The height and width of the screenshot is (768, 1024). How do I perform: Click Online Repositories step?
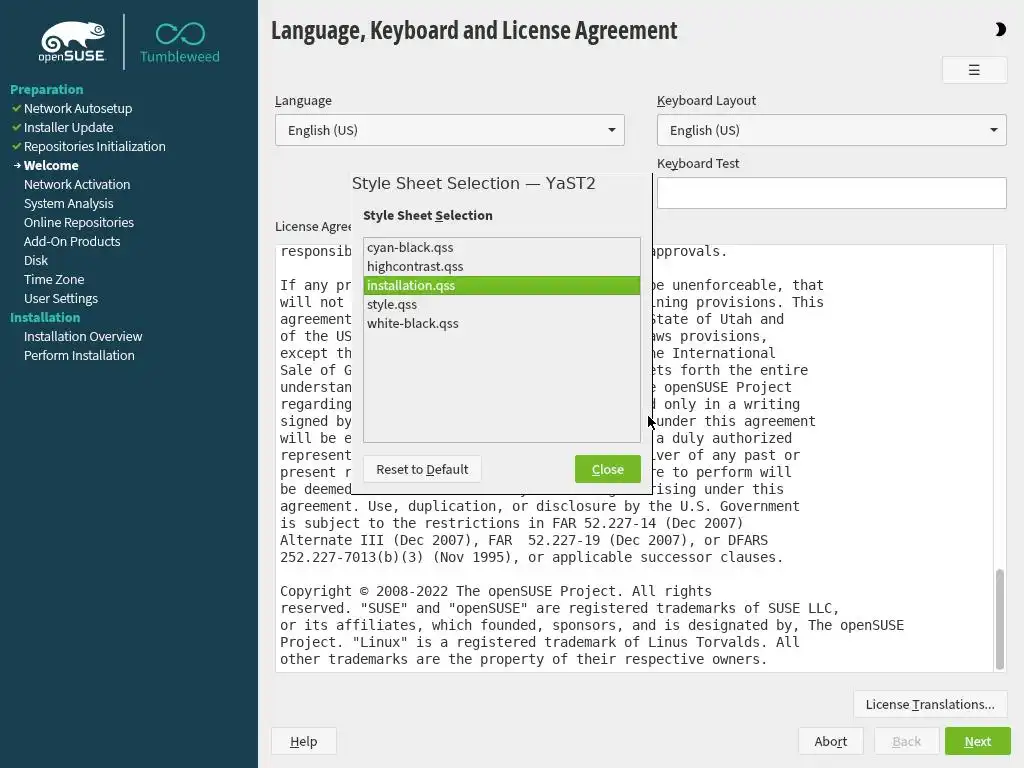point(79,222)
